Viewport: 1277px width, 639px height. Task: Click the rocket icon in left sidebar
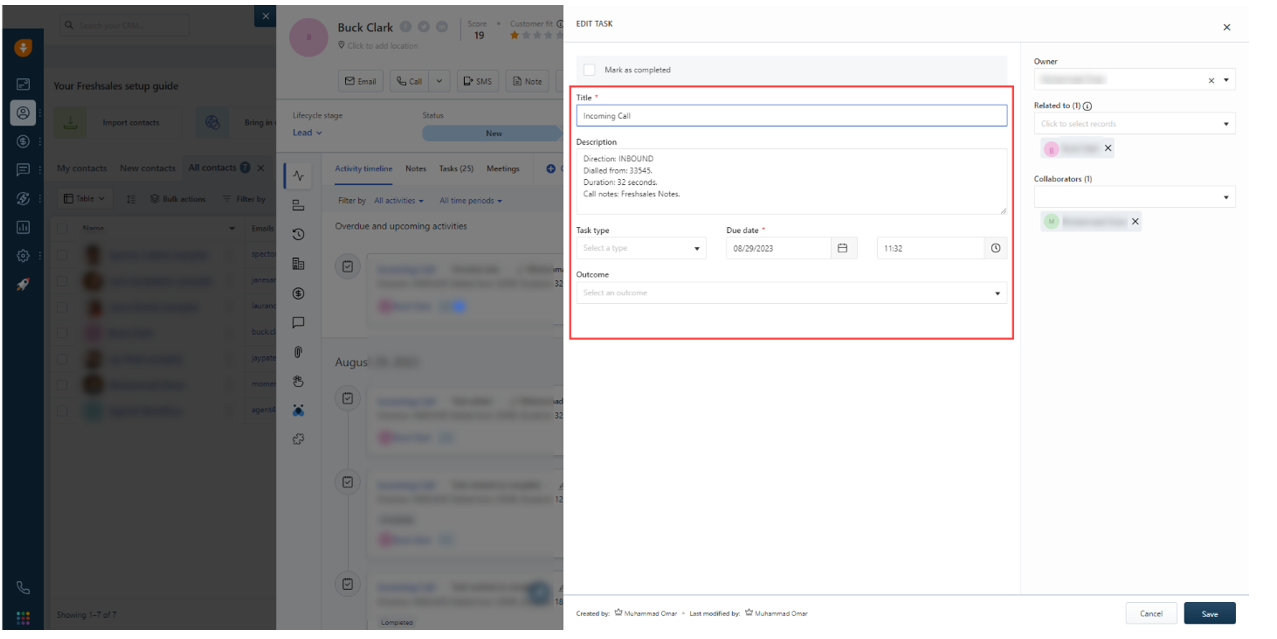click(x=23, y=284)
